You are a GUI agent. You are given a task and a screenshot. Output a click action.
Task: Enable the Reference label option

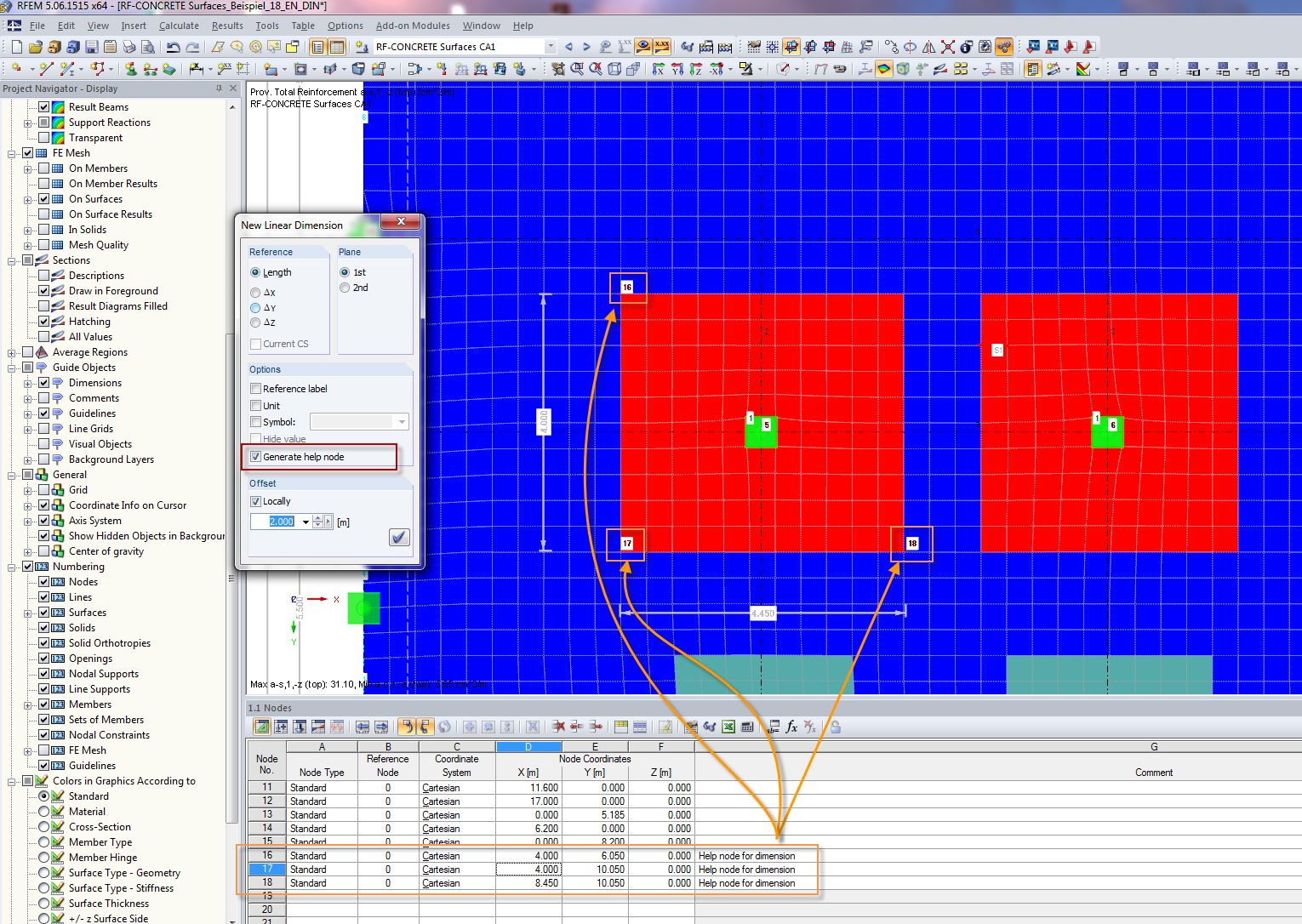click(x=255, y=388)
